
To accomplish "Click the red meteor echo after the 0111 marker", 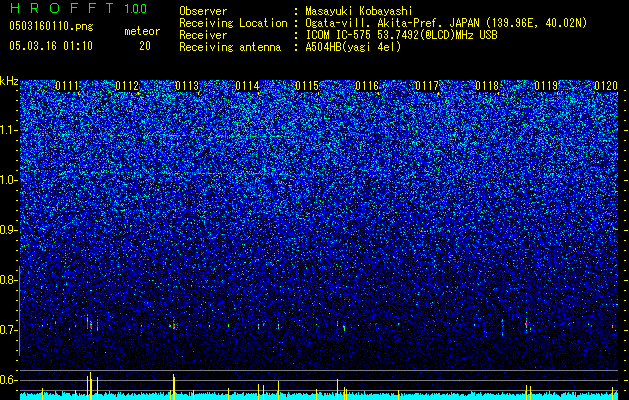I will [x=87, y=323].
